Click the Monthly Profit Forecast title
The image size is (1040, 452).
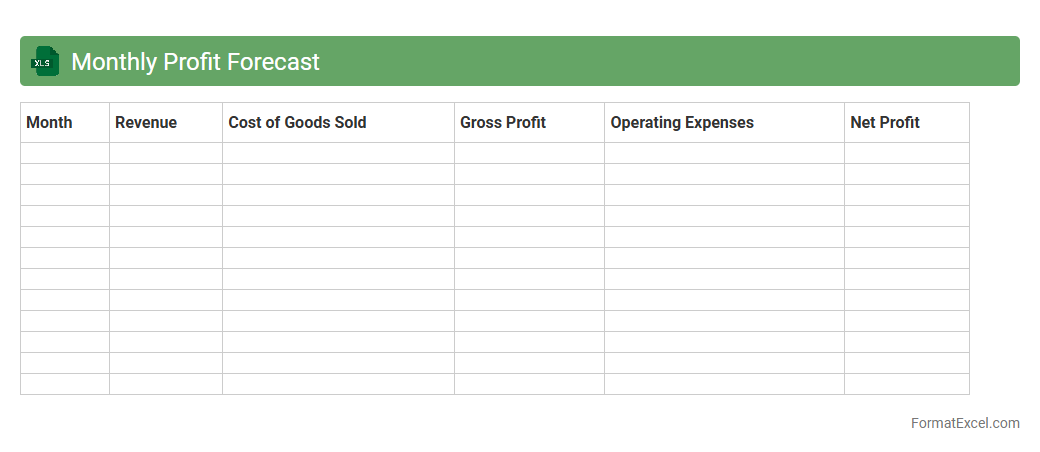point(195,62)
